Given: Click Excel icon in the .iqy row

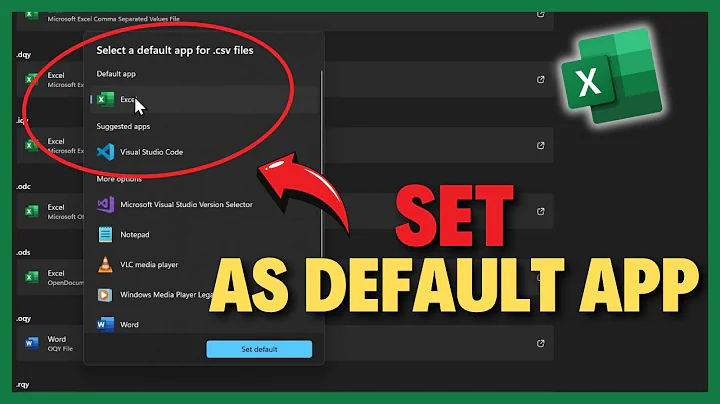Looking at the screenshot, I should [x=31, y=146].
